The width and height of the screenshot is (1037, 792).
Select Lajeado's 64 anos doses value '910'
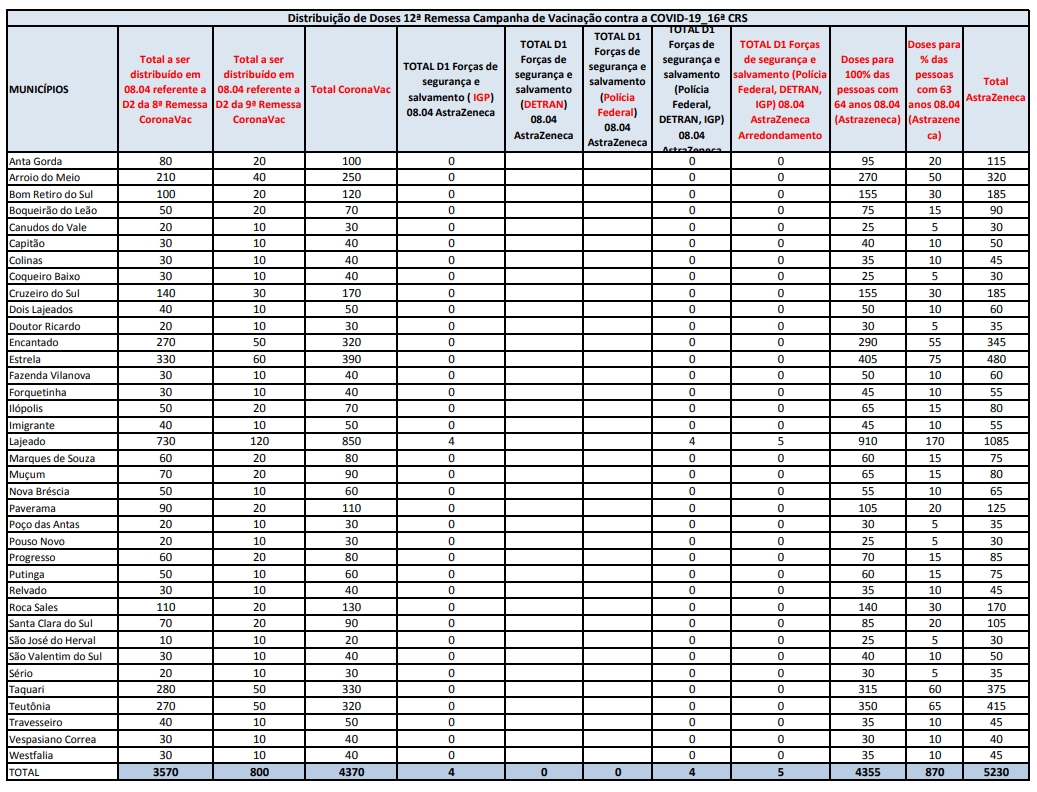click(x=868, y=442)
